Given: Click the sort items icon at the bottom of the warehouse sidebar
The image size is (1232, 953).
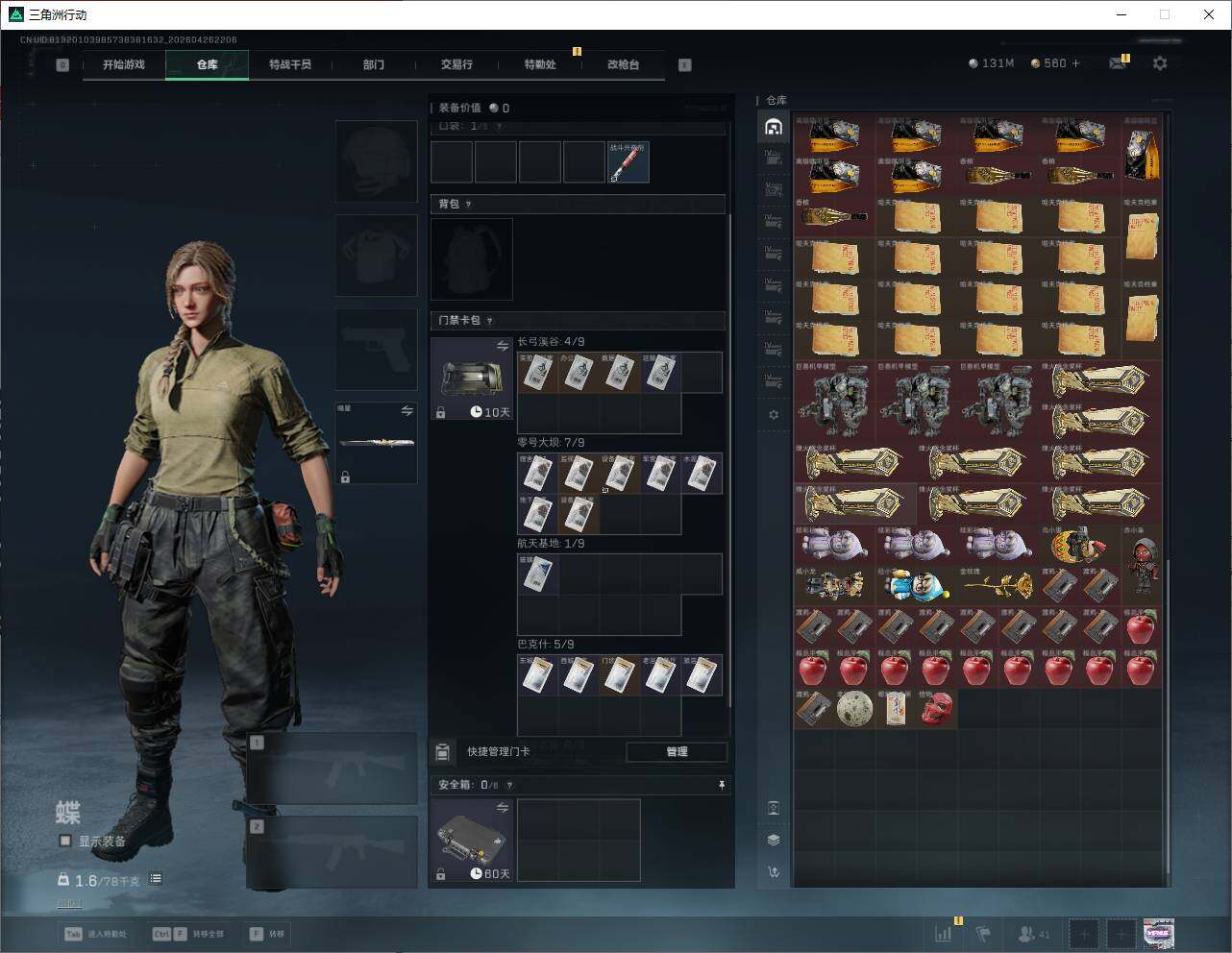Looking at the screenshot, I should coord(774,872).
